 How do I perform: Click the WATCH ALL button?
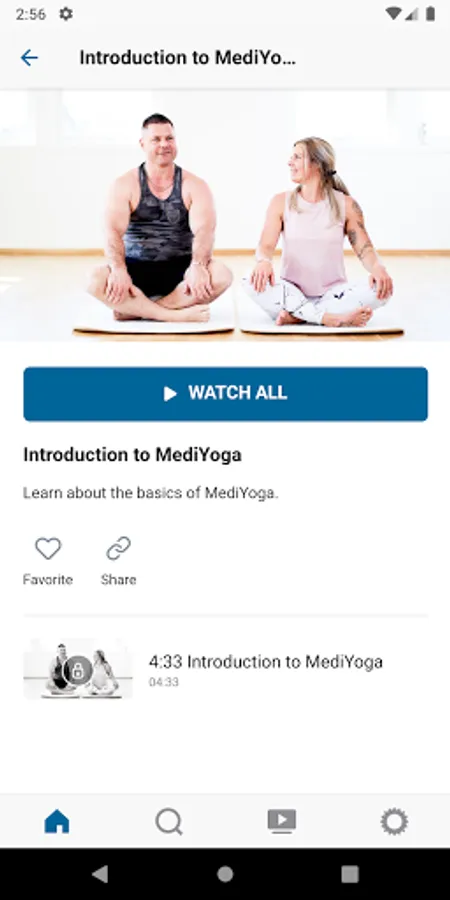click(226, 394)
